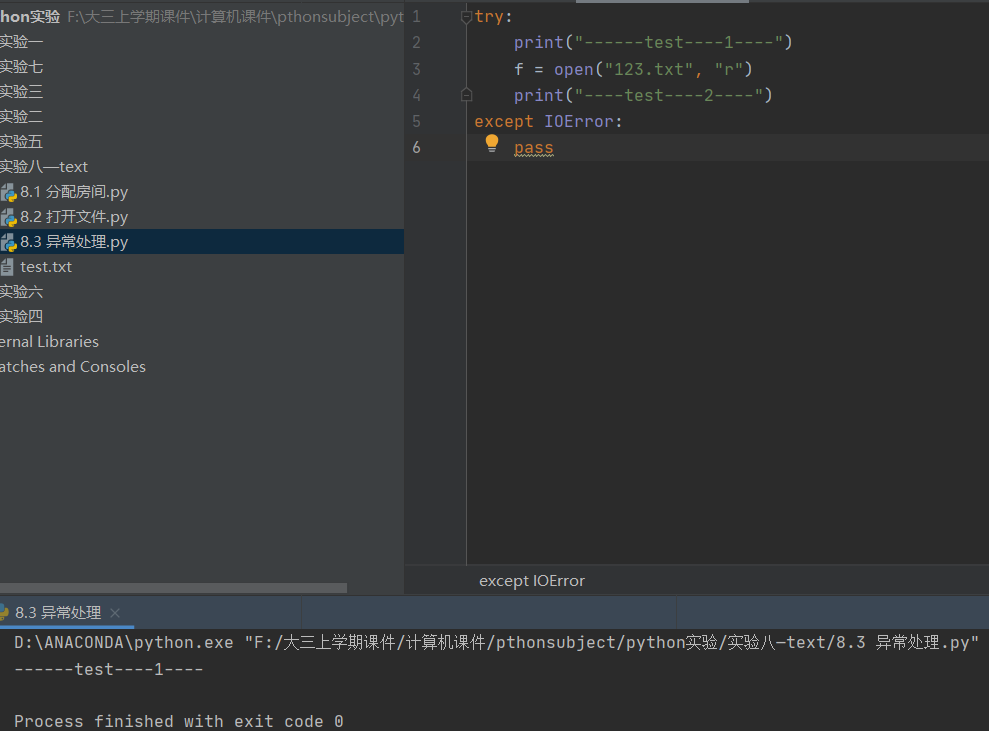Select the 实验二 folder

21,117
